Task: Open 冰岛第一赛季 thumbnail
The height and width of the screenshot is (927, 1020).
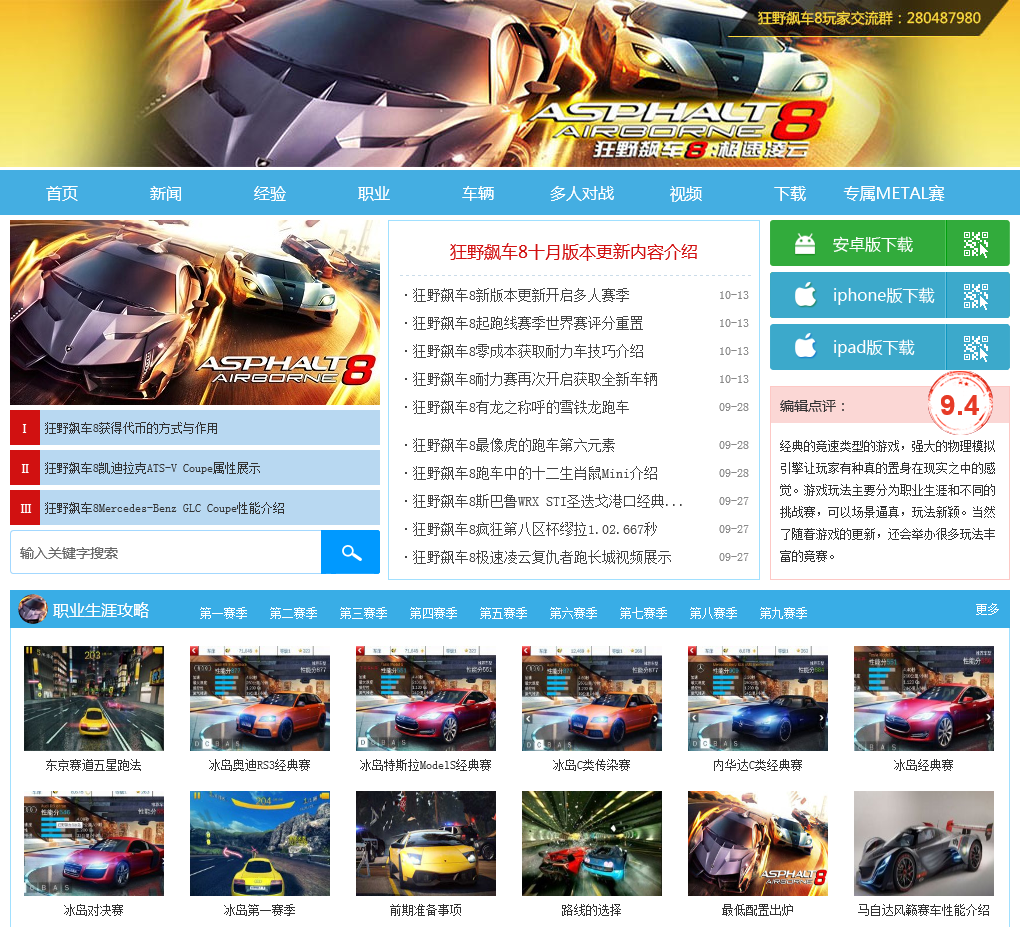Action: (x=260, y=843)
